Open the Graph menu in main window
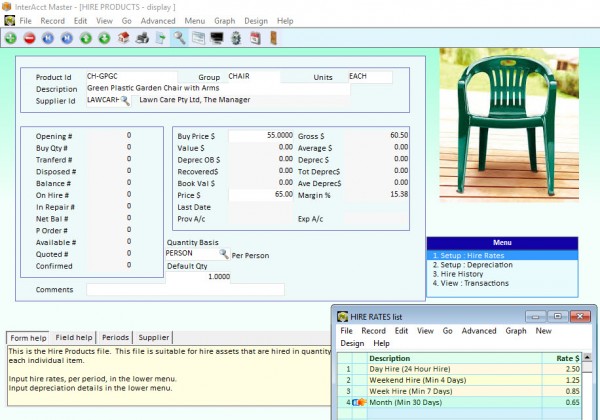 tap(225, 21)
